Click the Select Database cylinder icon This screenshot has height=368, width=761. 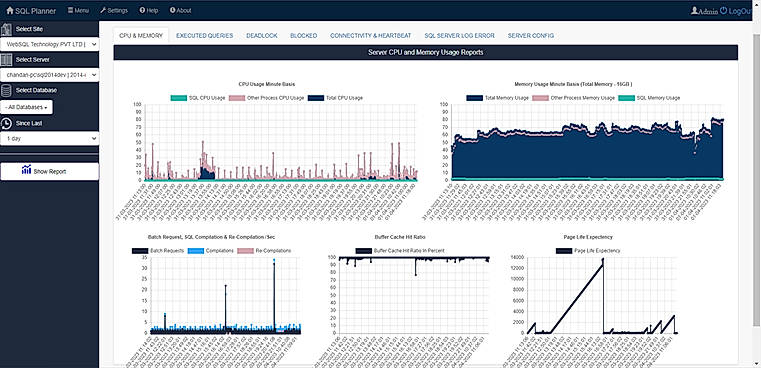(6, 90)
